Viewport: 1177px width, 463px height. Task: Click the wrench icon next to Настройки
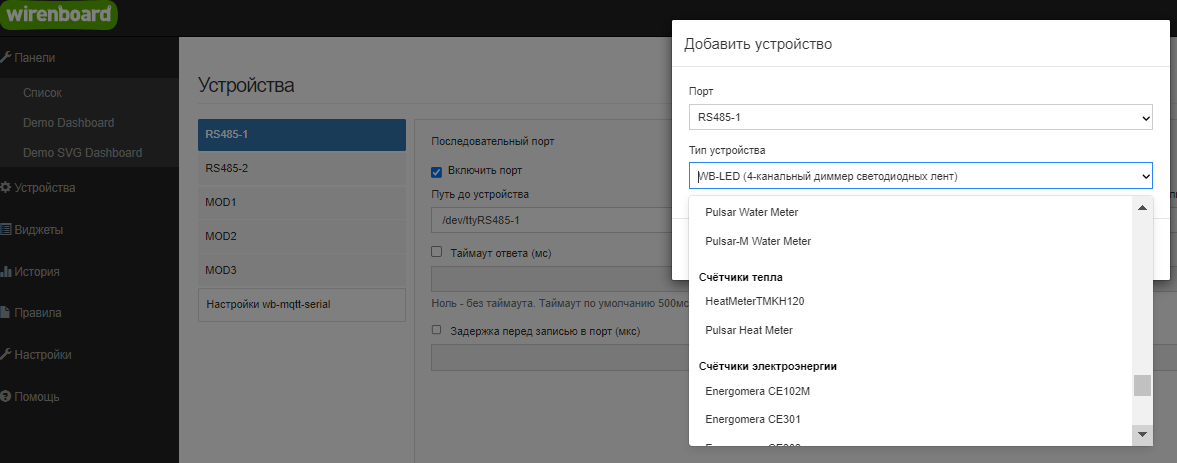tap(6, 355)
